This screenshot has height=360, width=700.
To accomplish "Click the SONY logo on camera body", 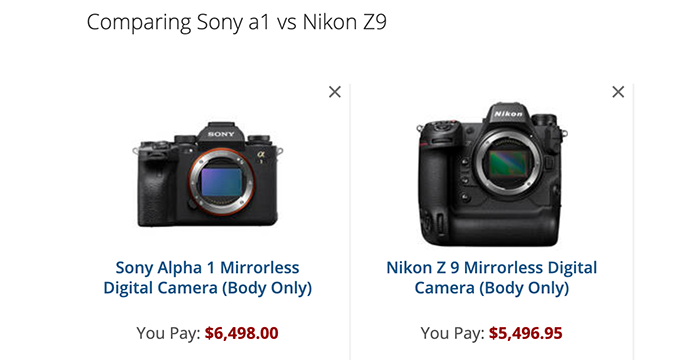I will point(221,134).
